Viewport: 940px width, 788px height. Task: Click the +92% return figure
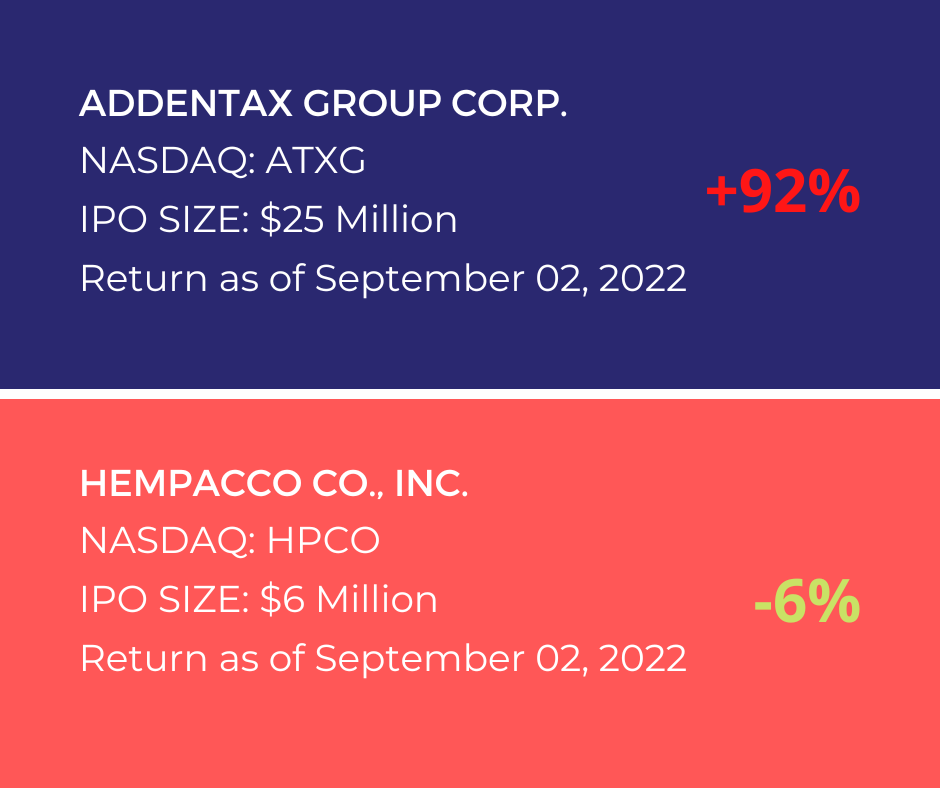point(783,191)
